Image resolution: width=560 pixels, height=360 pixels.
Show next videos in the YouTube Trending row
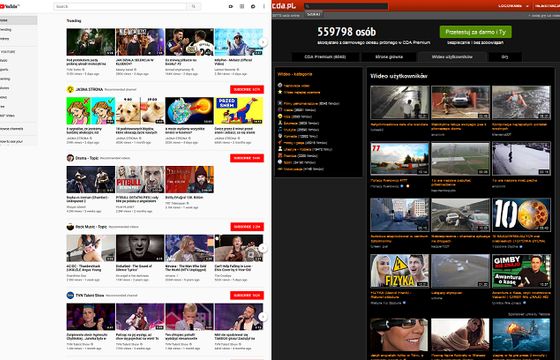pos(263,42)
